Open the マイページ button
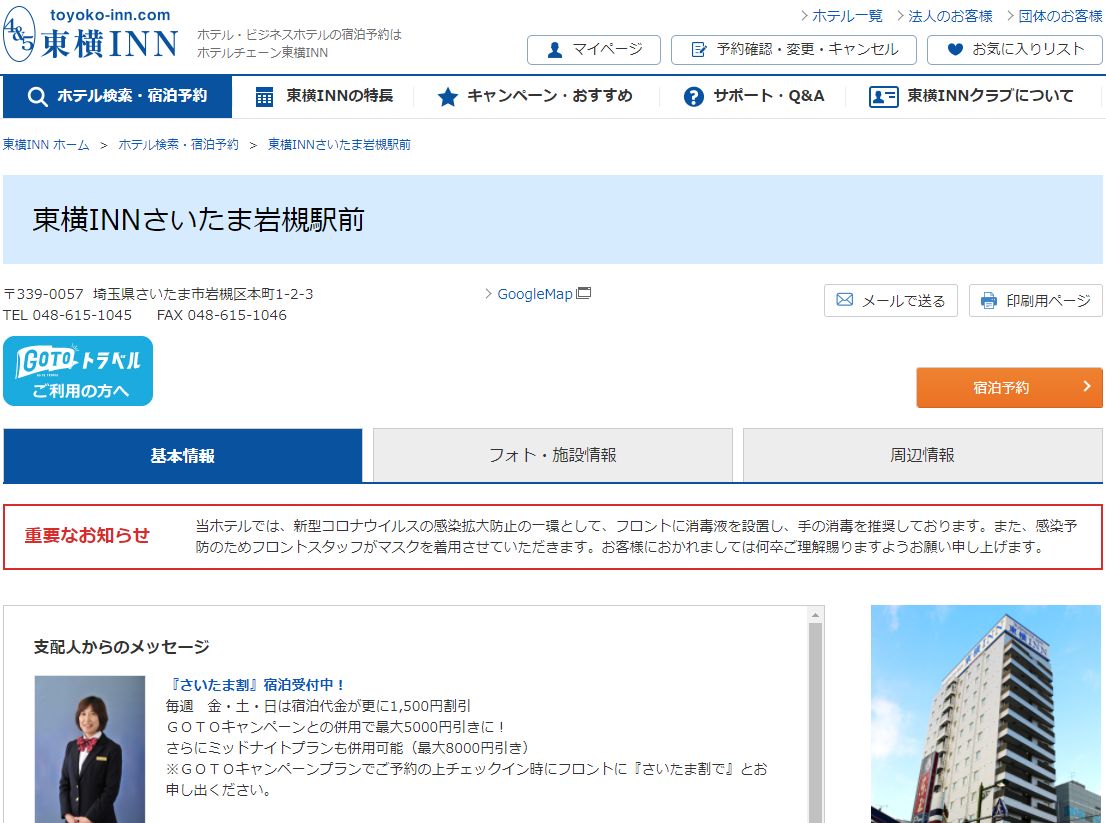1106x823 pixels. tap(594, 50)
